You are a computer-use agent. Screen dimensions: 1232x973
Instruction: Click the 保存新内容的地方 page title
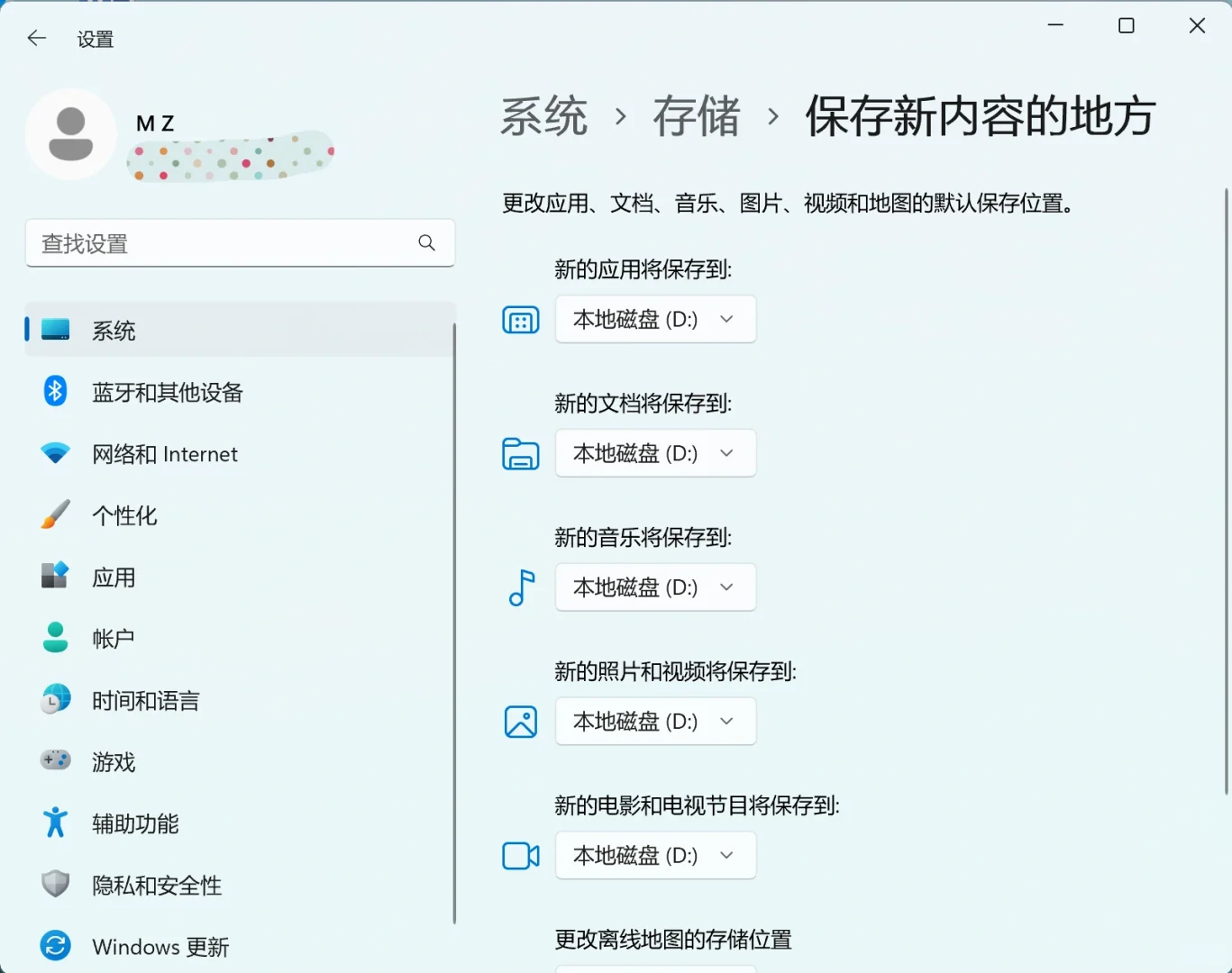[981, 116]
